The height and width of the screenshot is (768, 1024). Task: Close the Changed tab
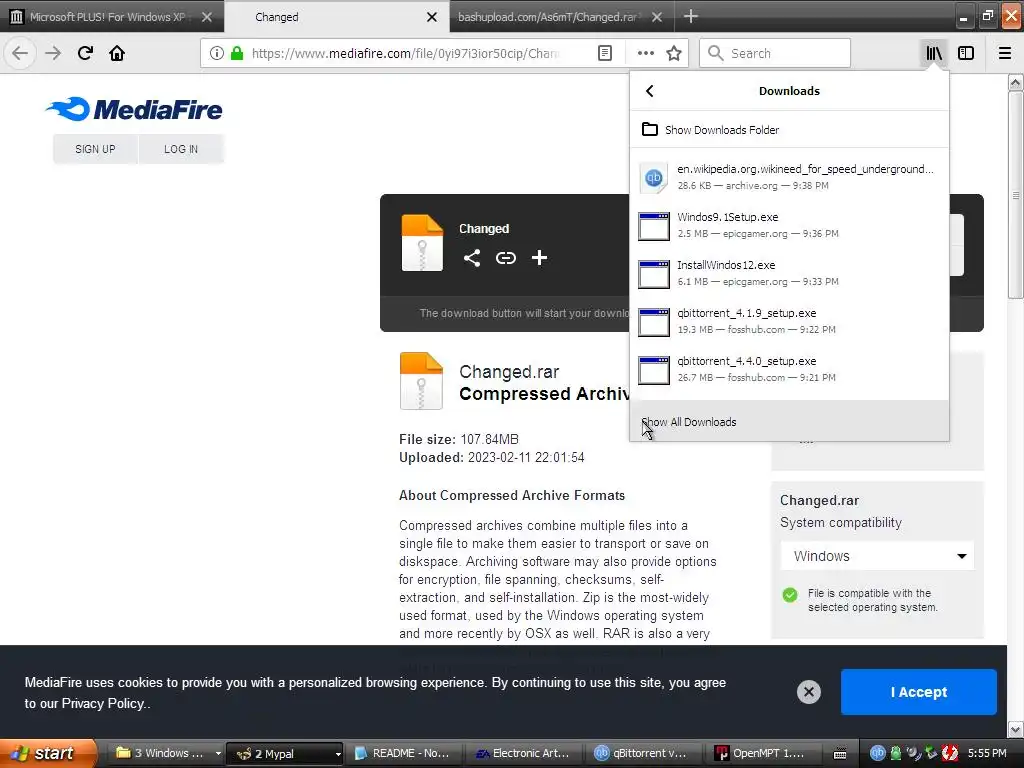pos(432,17)
